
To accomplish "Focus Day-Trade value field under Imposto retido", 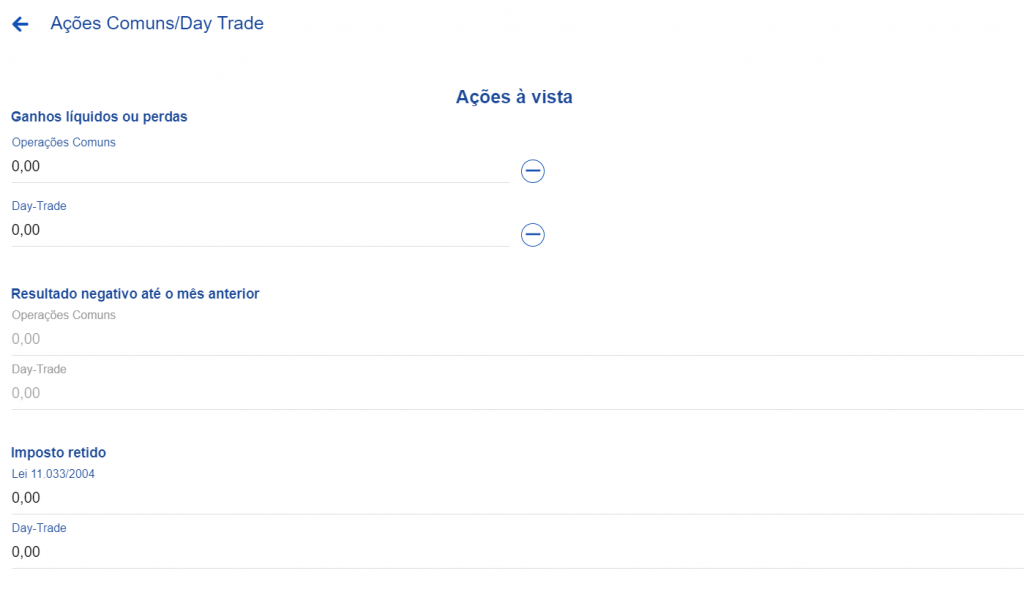I will [517, 552].
